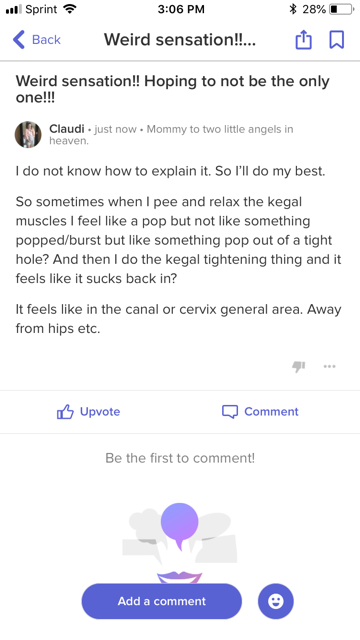The height and width of the screenshot is (640, 360).
Task: Tap the bold post title text
Action: click(x=173, y=89)
